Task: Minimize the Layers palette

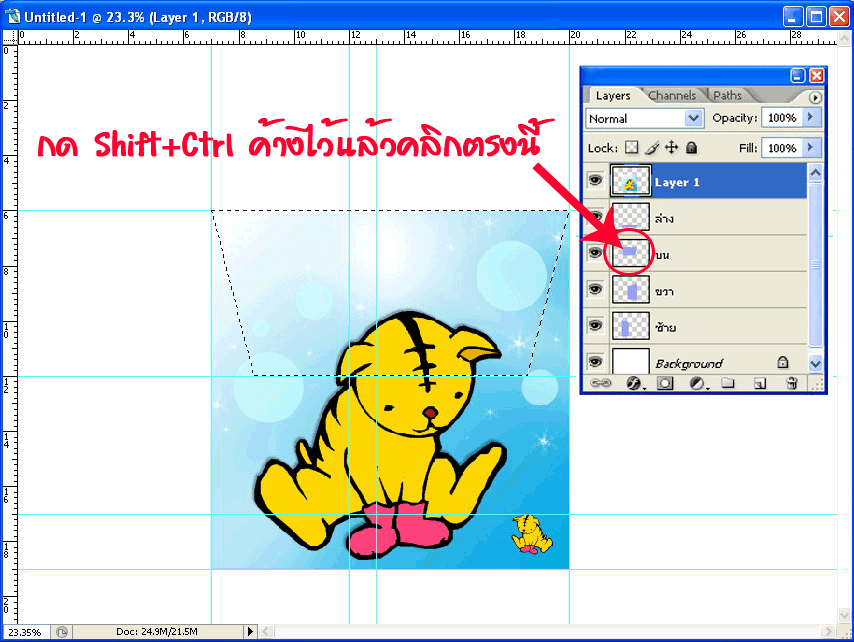Action: tap(798, 76)
